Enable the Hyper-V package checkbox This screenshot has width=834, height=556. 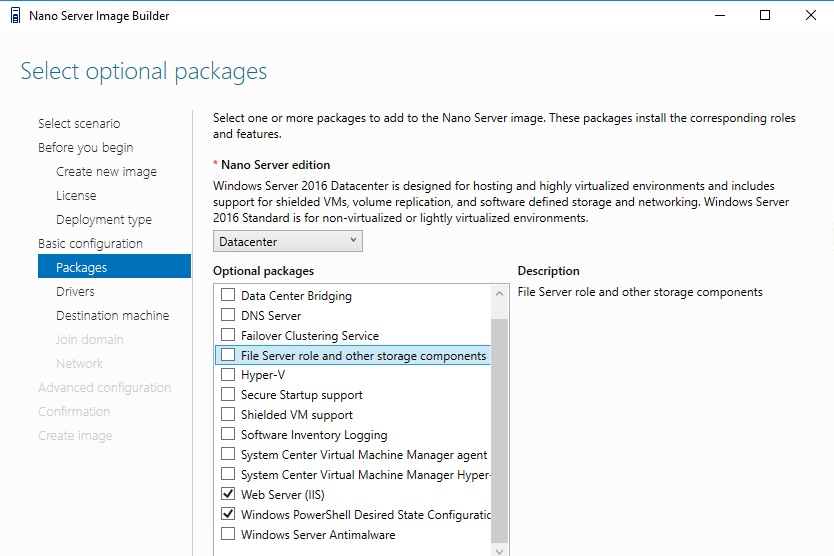tap(228, 375)
